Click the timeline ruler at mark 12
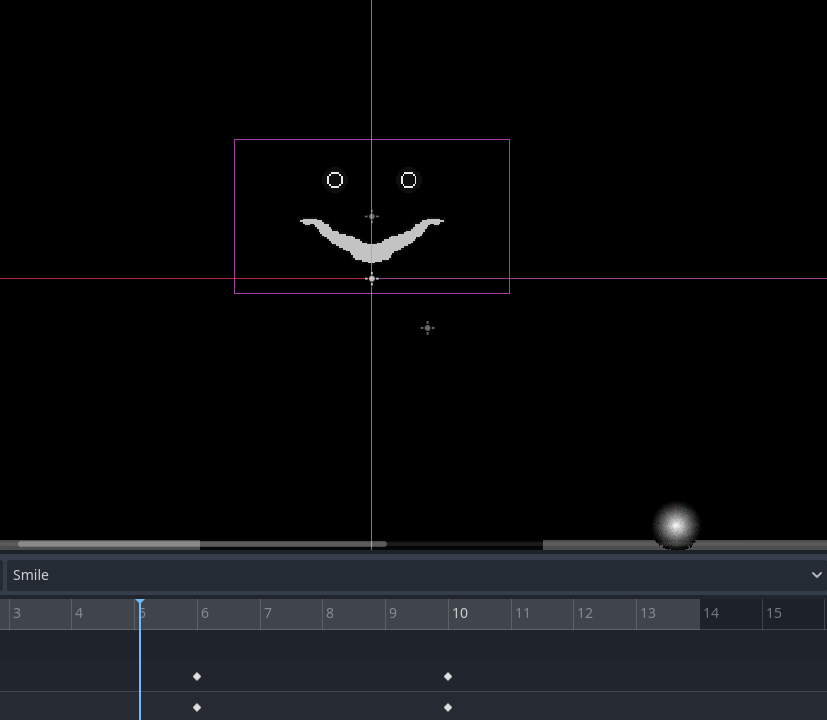 click(x=585, y=613)
